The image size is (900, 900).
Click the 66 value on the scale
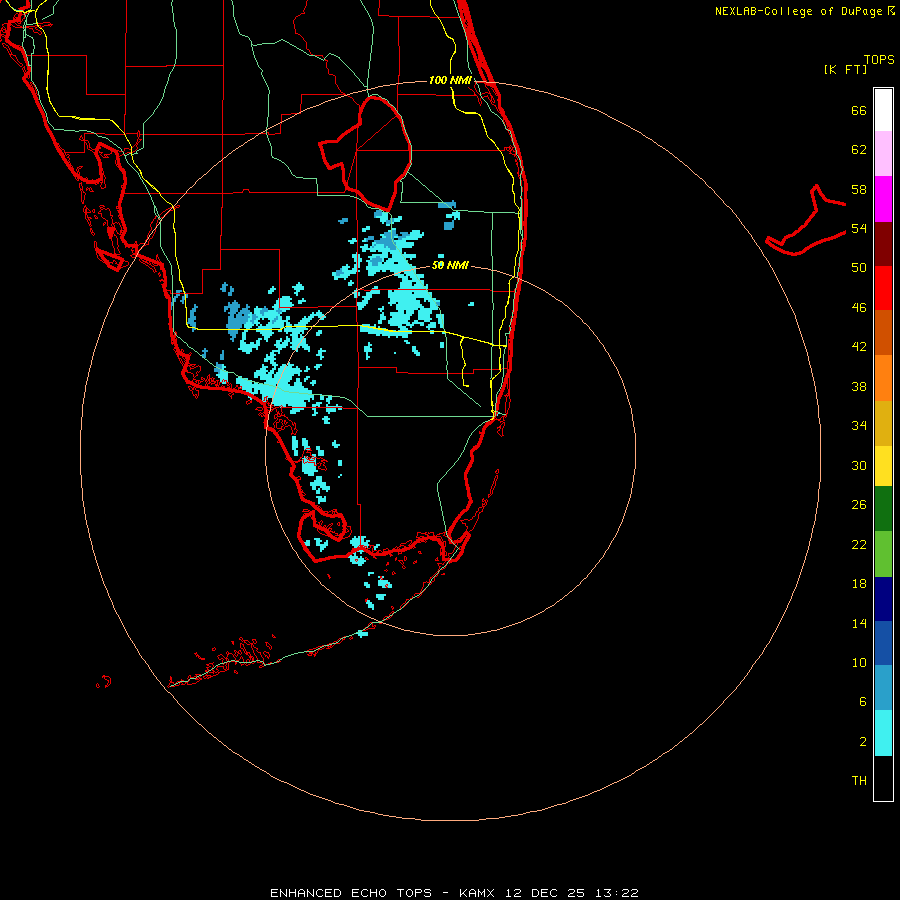point(859,111)
